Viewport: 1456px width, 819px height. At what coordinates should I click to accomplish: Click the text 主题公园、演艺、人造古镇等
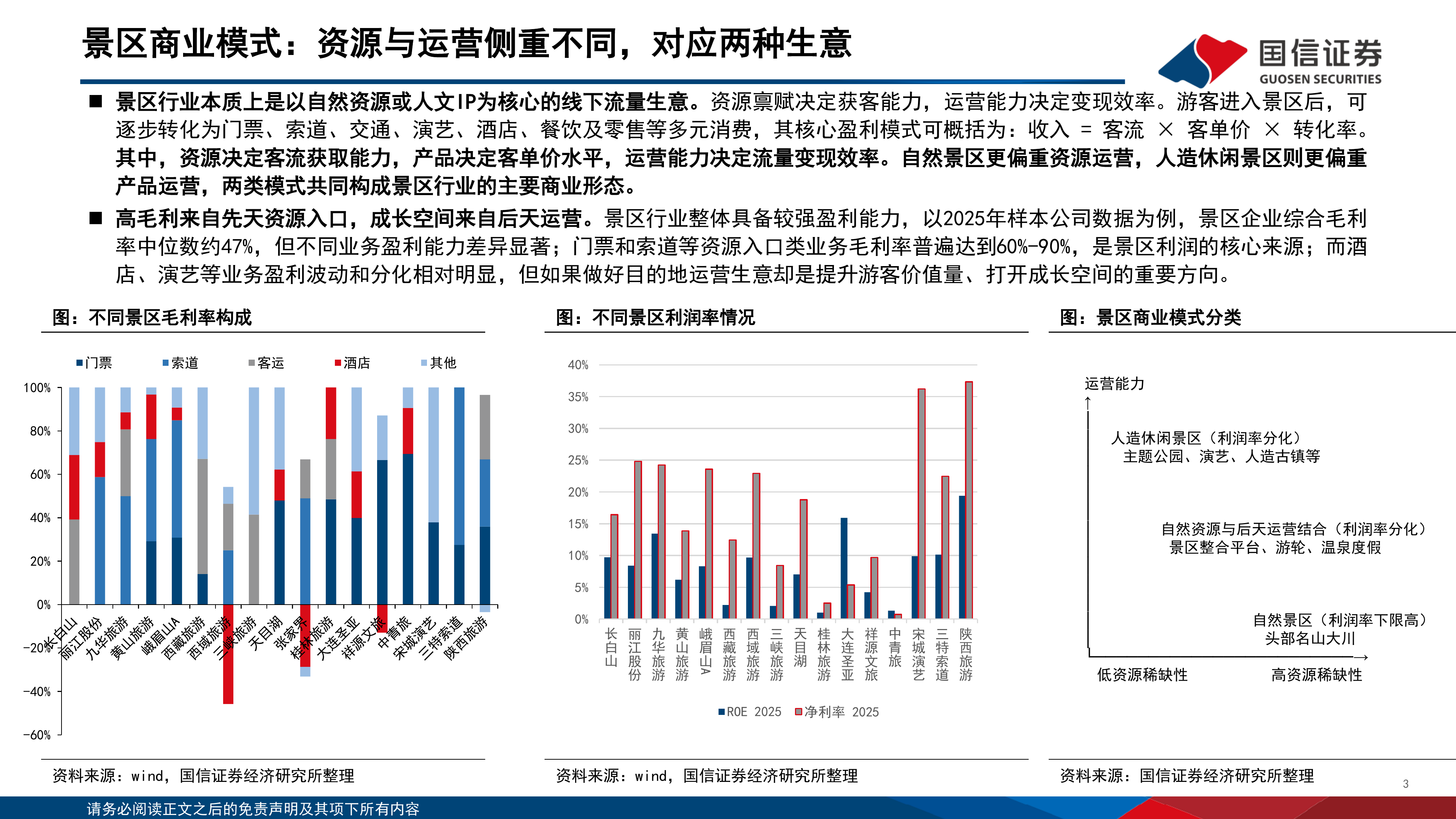tap(1222, 456)
